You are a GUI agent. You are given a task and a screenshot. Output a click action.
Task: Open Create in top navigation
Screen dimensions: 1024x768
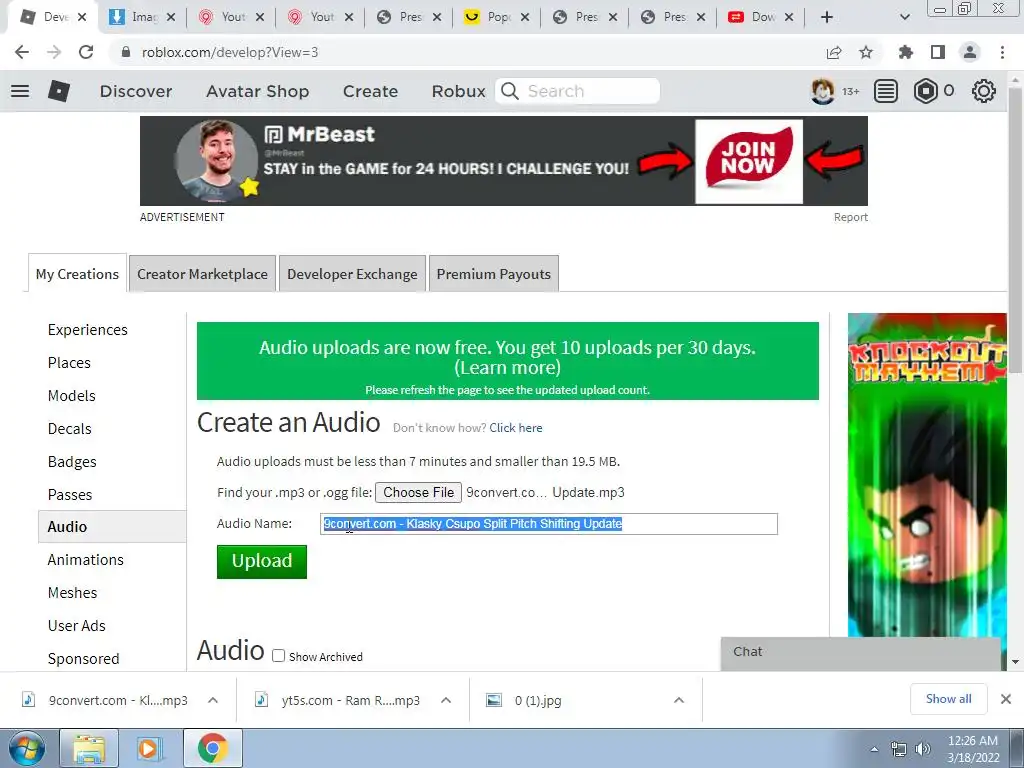coord(370,91)
